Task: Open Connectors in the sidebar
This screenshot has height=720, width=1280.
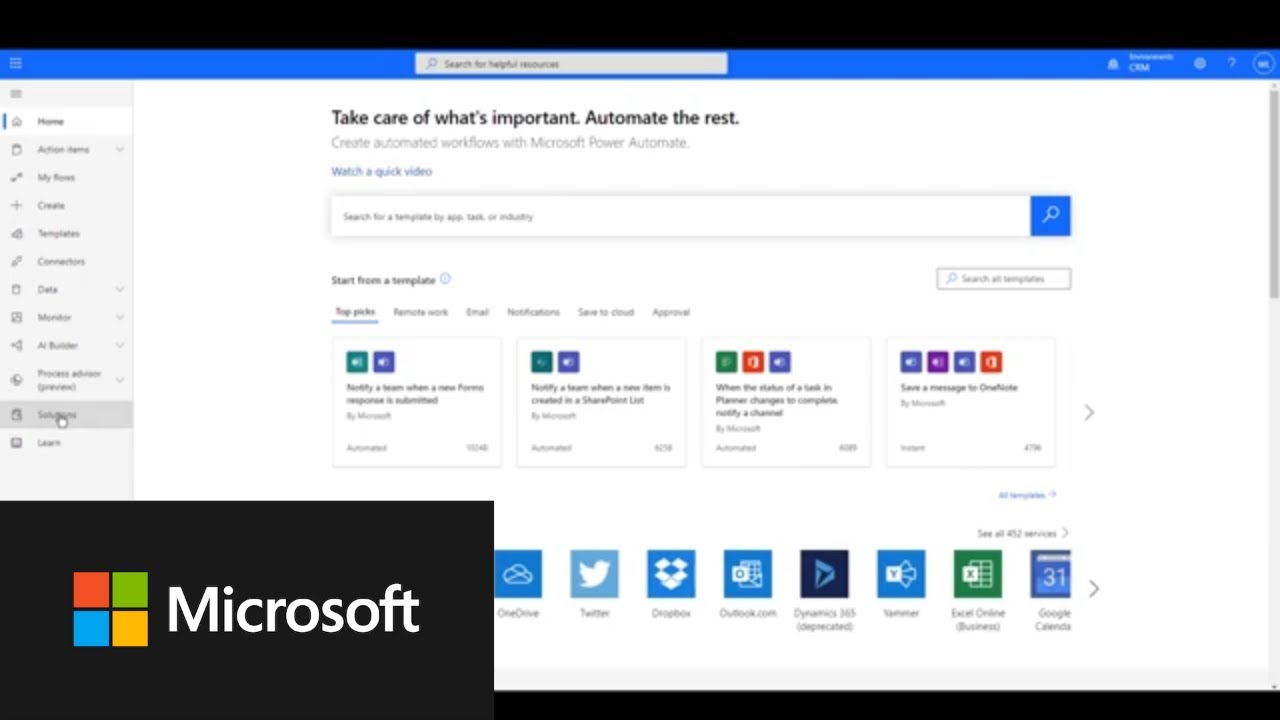Action: pyautogui.click(x=66, y=261)
